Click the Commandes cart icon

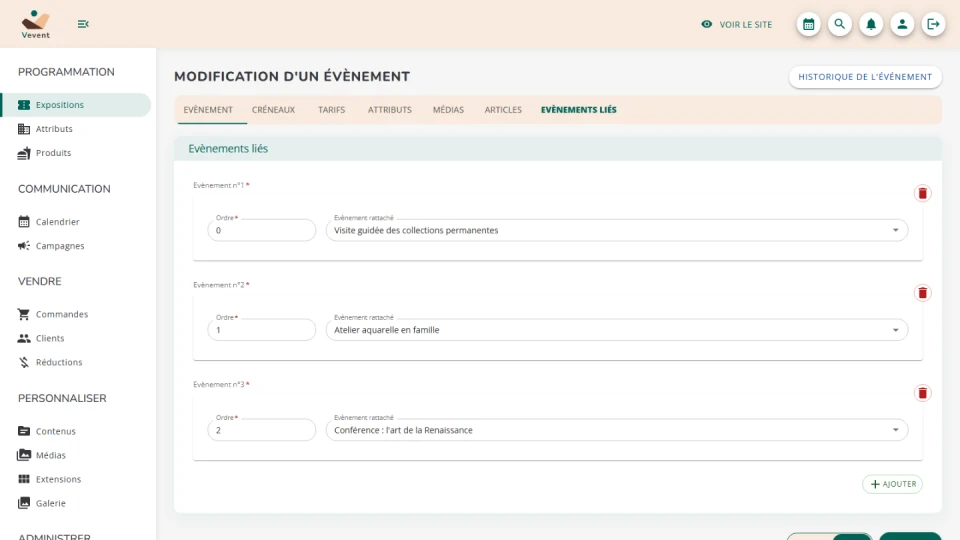tap(24, 314)
